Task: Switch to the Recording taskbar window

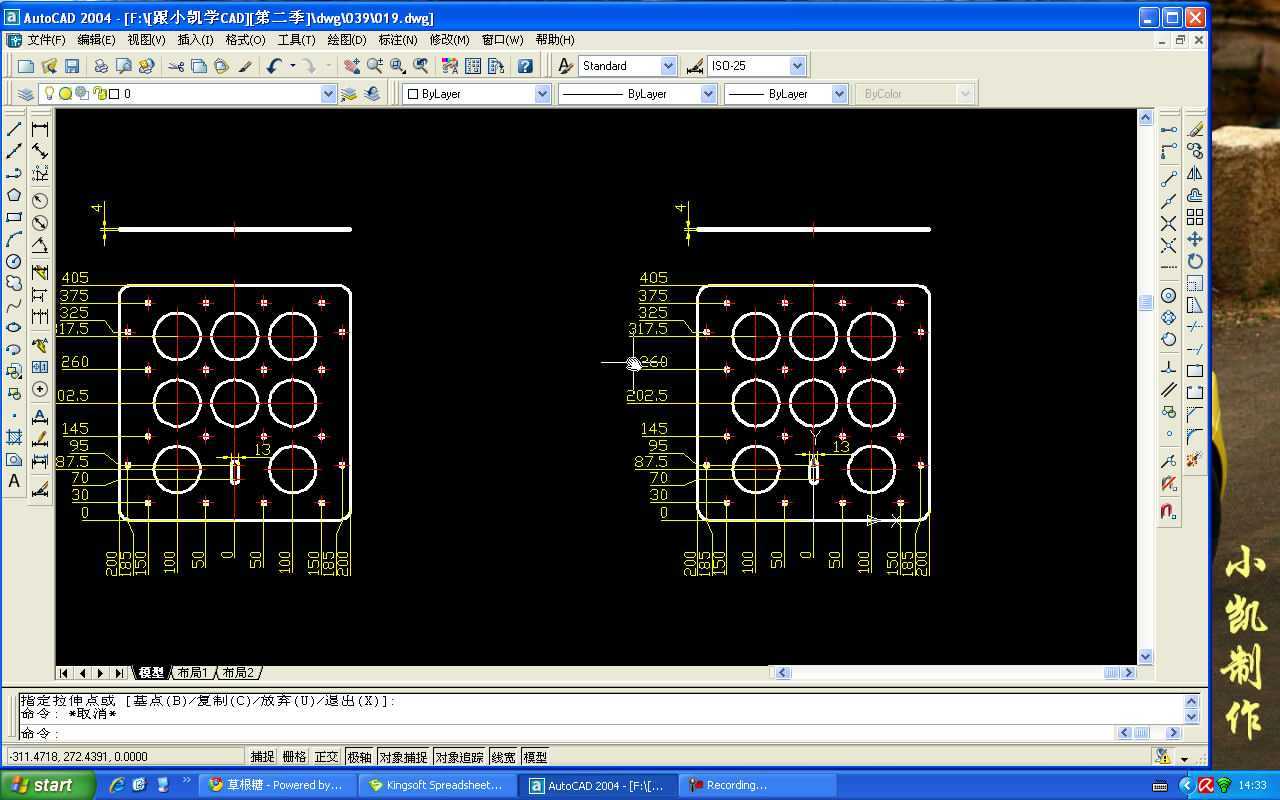Action: point(756,785)
